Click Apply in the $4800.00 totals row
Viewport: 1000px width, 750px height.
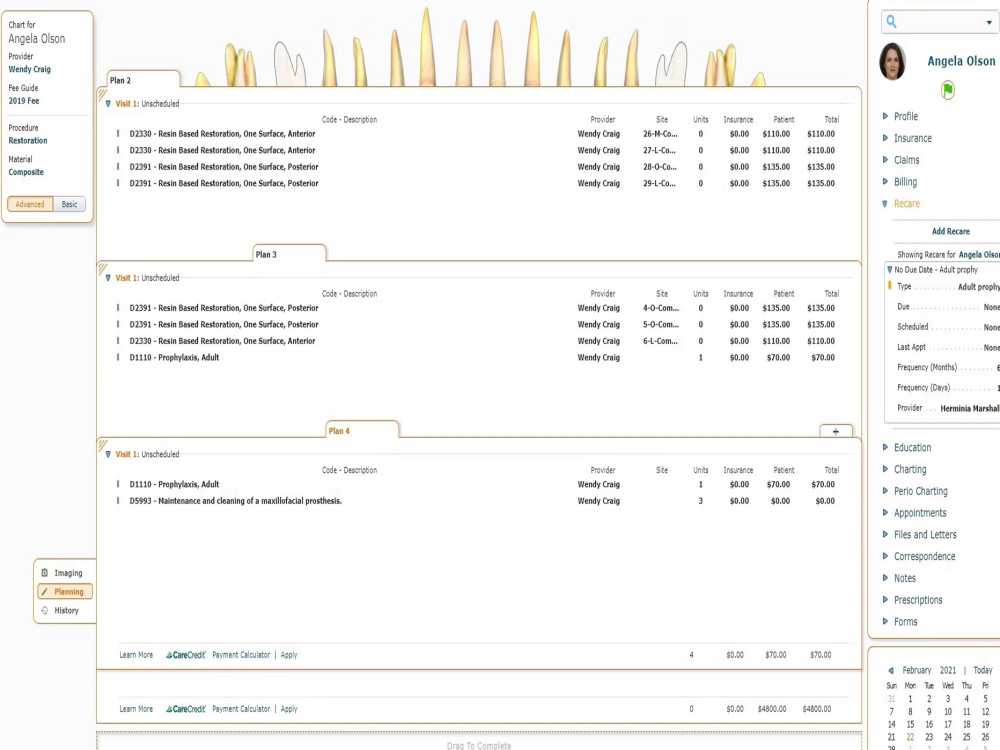289,709
